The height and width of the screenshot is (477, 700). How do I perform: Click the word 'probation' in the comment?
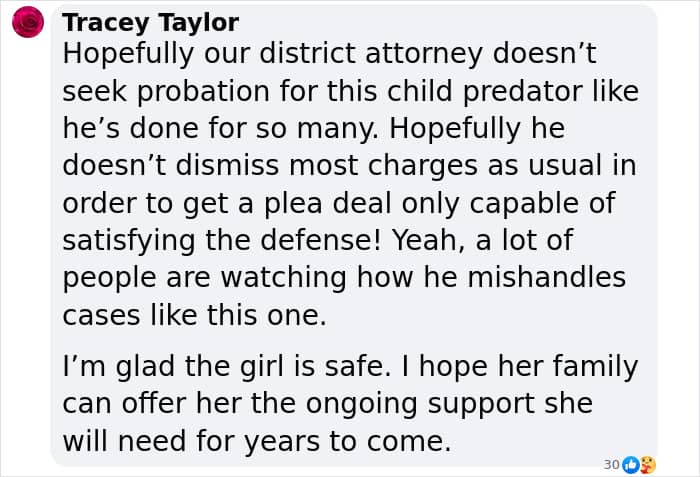pyautogui.click(x=203, y=92)
